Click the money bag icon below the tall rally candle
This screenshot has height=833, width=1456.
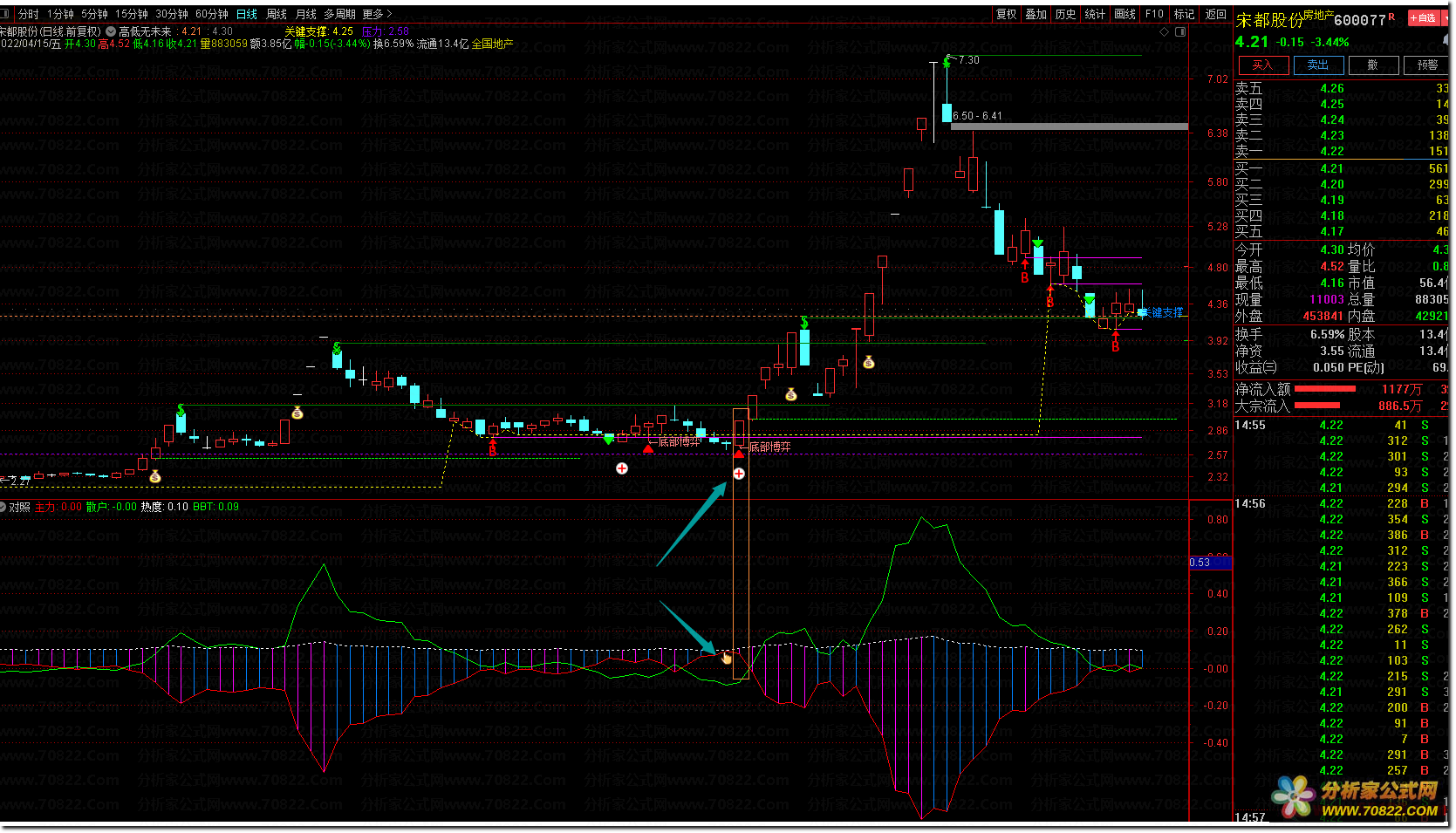[x=868, y=362]
